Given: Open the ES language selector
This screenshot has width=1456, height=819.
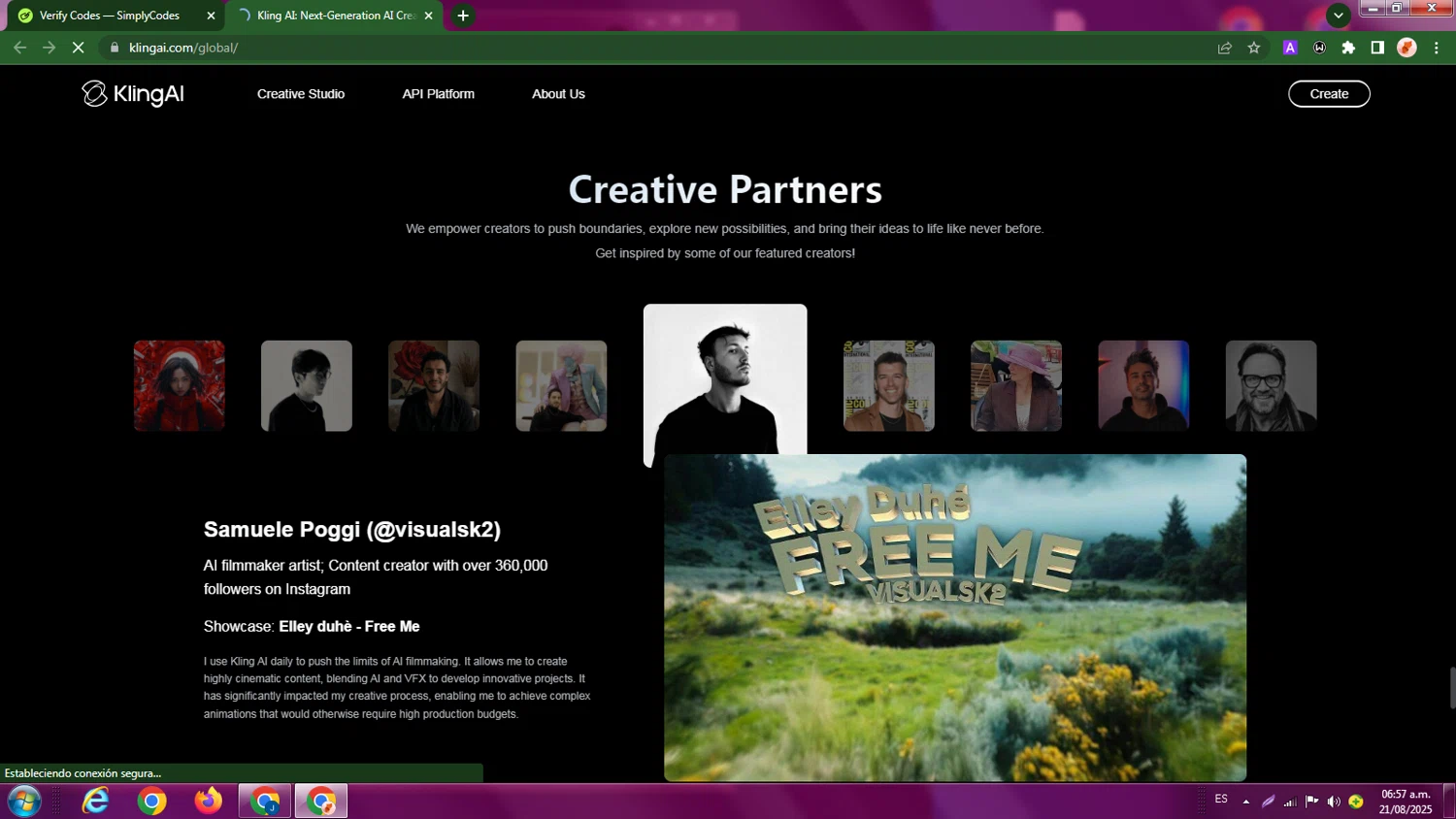Looking at the screenshot, I should point(1221,800).
